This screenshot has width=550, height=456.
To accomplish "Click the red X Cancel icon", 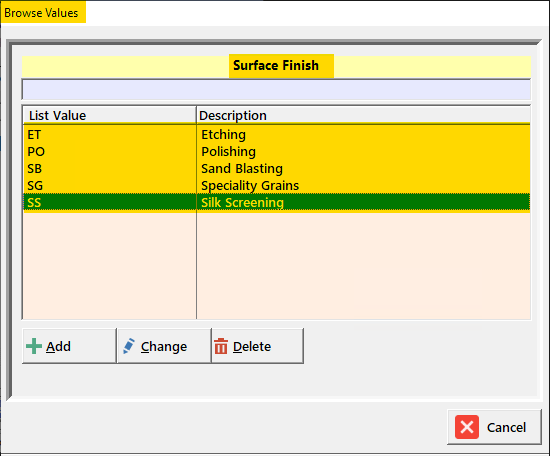I will (467, 427).
